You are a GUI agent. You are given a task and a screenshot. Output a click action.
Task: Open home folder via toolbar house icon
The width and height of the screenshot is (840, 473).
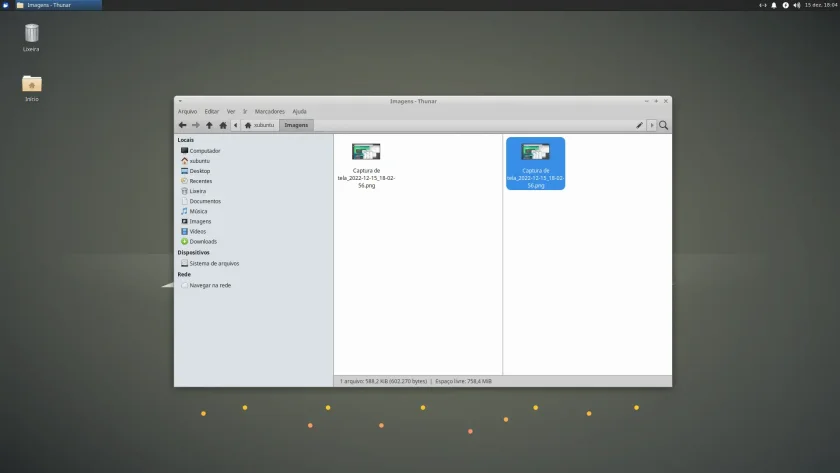(223, 125)
